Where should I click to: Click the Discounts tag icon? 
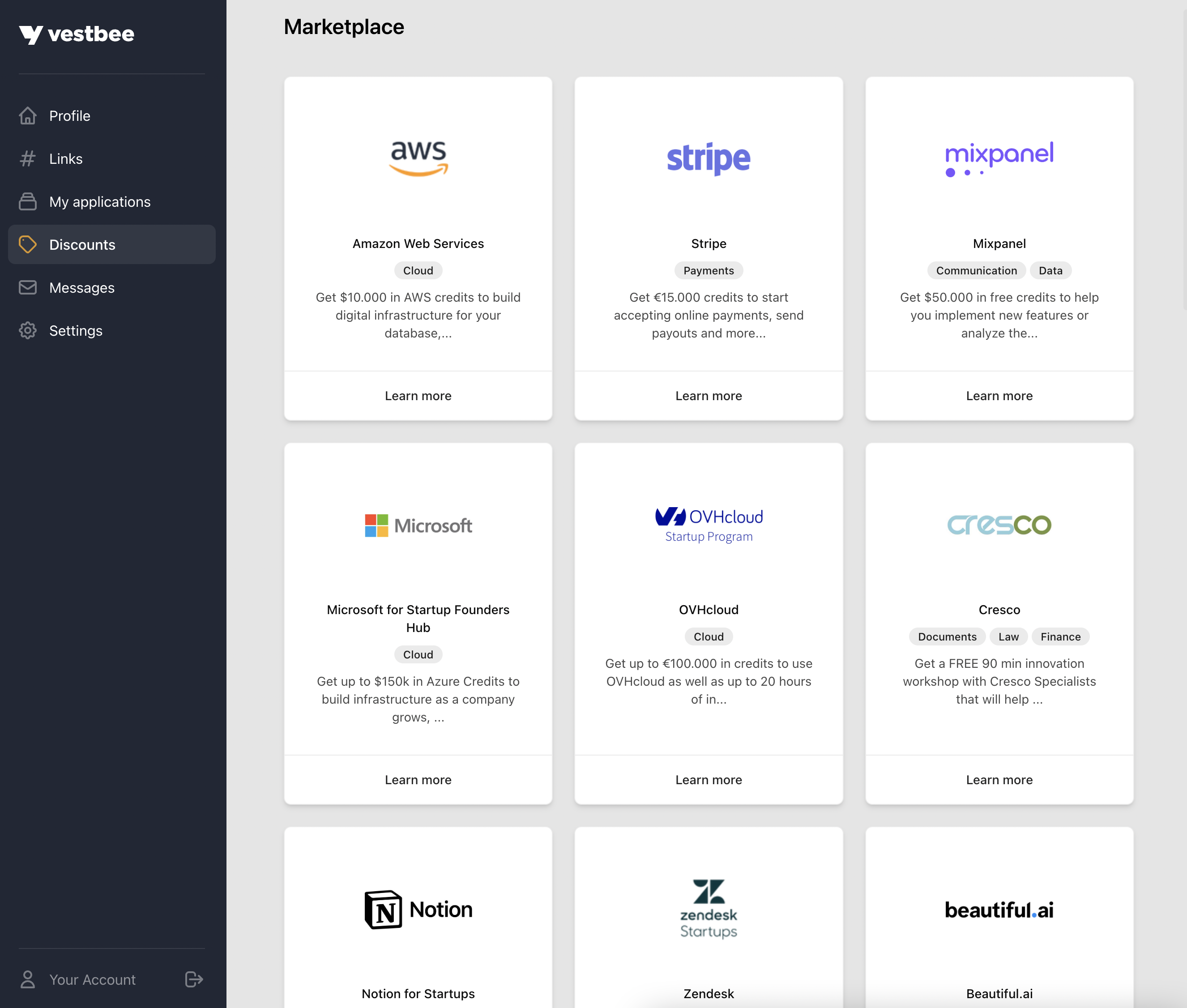pyautogui.click(x=27, y=244)
